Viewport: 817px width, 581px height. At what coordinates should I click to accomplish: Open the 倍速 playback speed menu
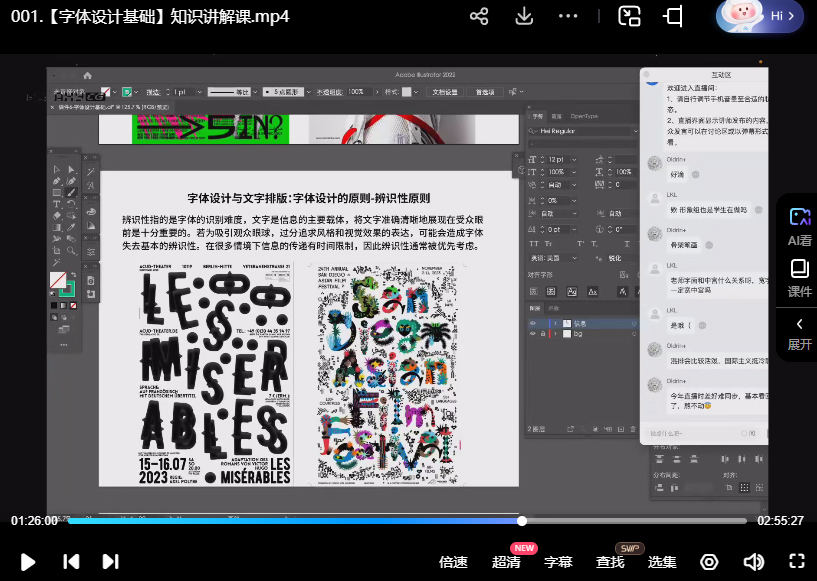453,562
